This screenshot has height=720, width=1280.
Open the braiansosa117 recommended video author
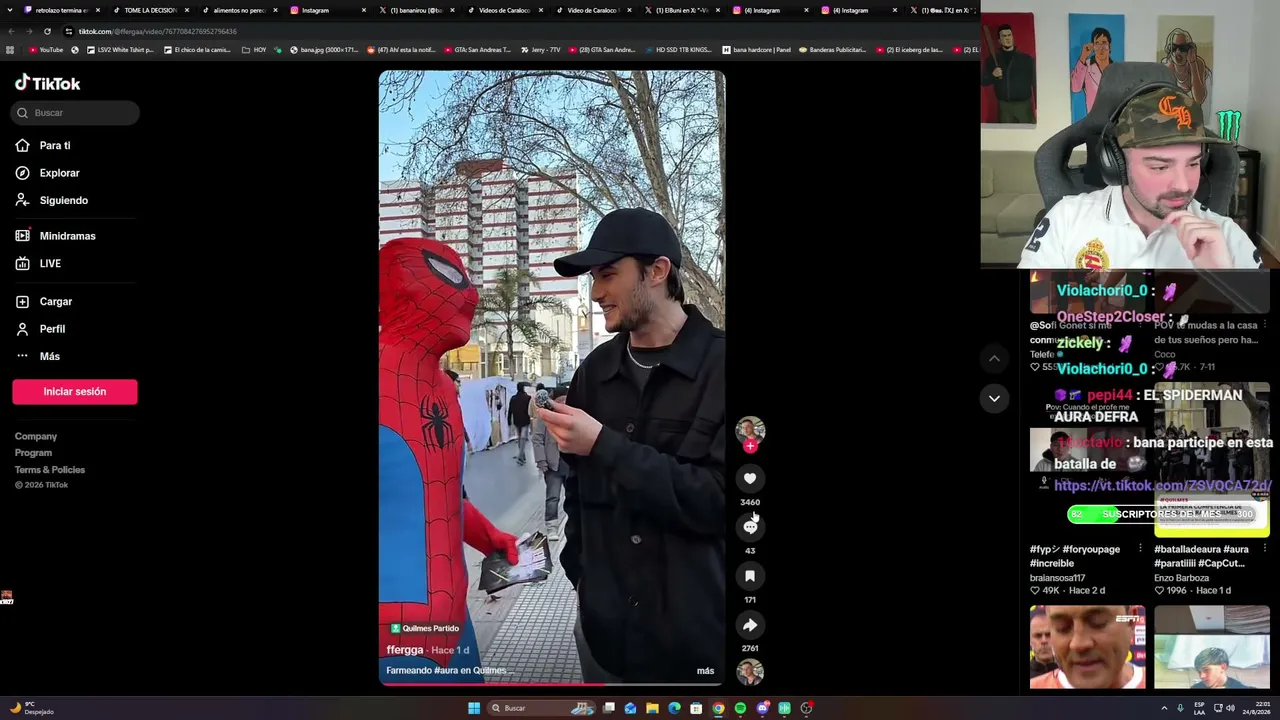point(1057,578)
